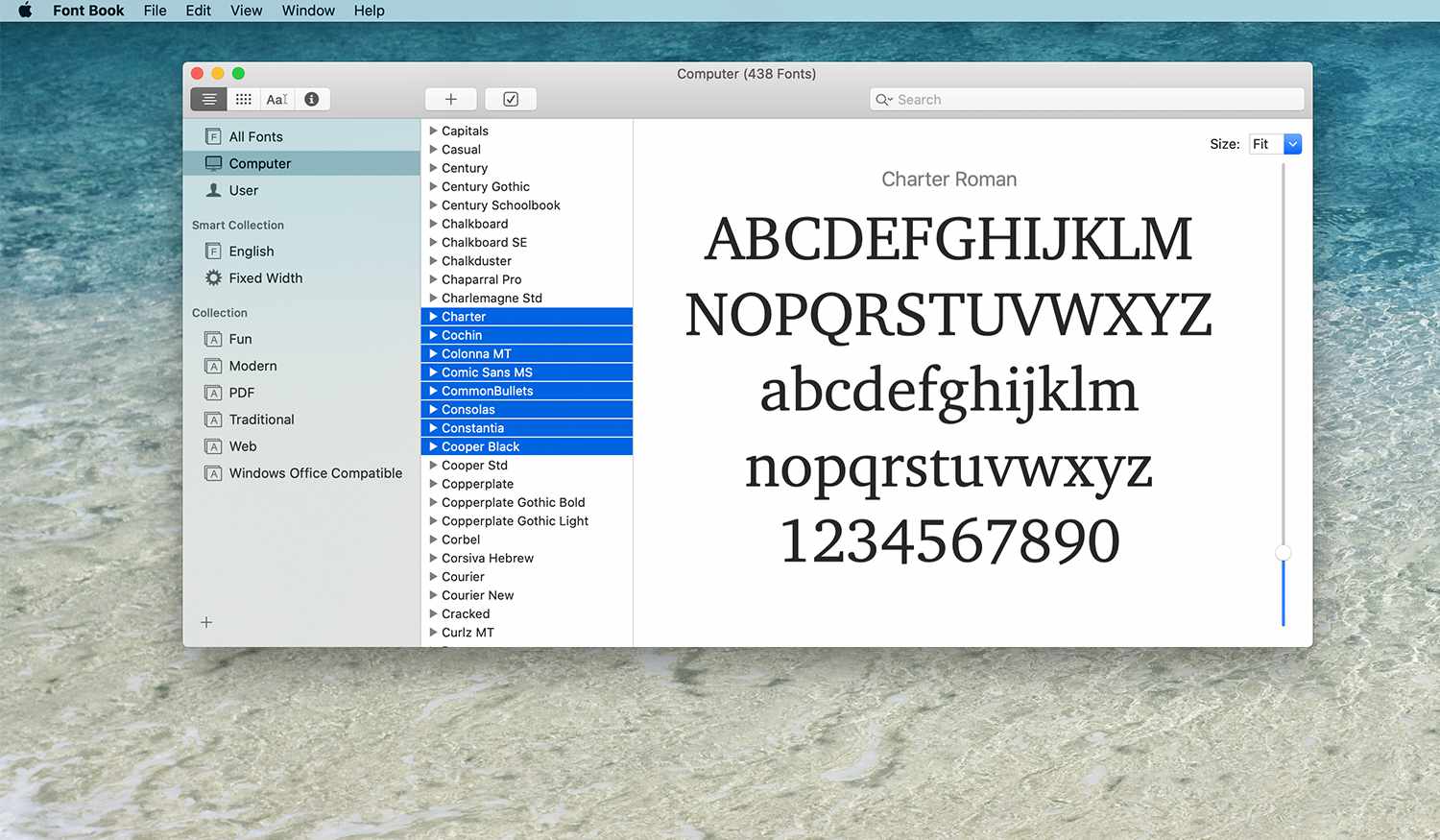Select Century font row
This screenshot has width=1440, height=840.
click(527, 168)
